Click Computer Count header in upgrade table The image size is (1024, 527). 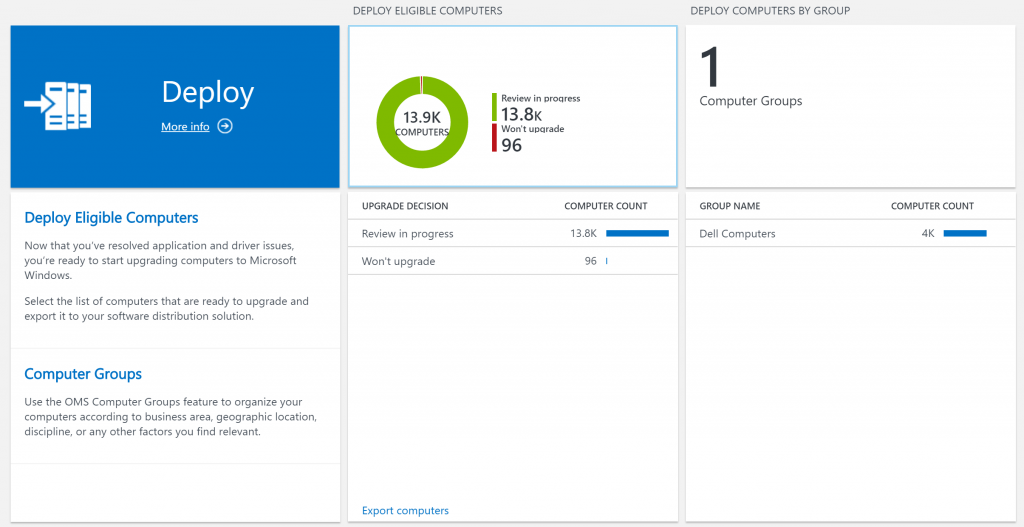pos(606,206)
